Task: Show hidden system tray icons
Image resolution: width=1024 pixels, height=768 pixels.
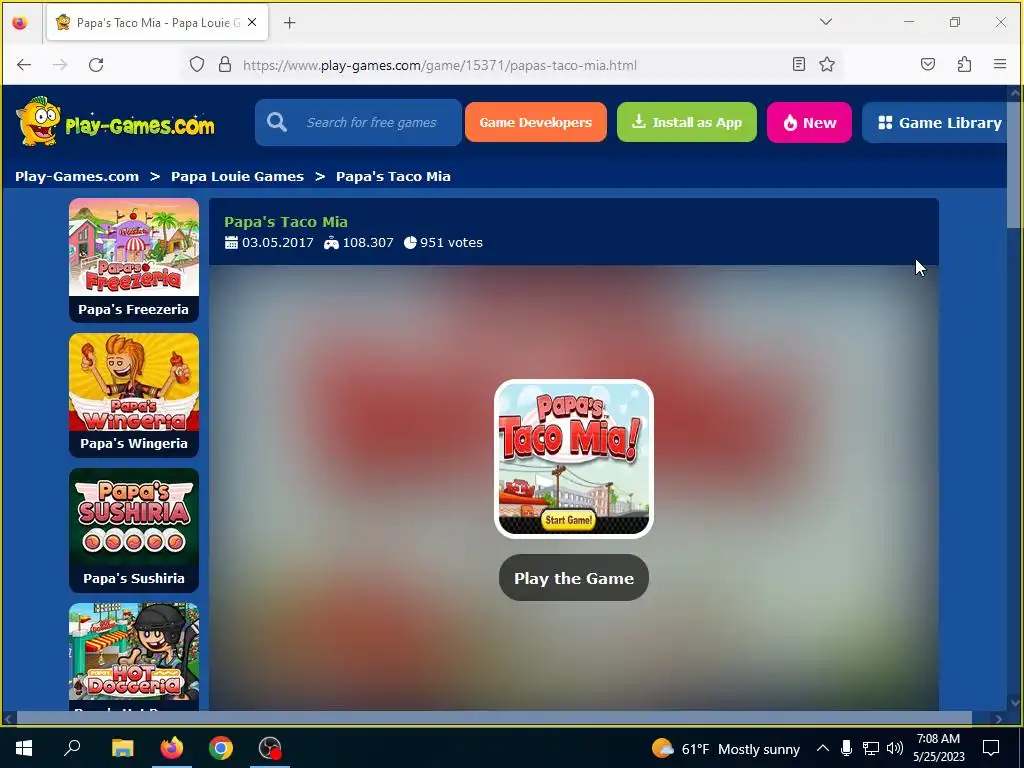Action: [823, 748]
